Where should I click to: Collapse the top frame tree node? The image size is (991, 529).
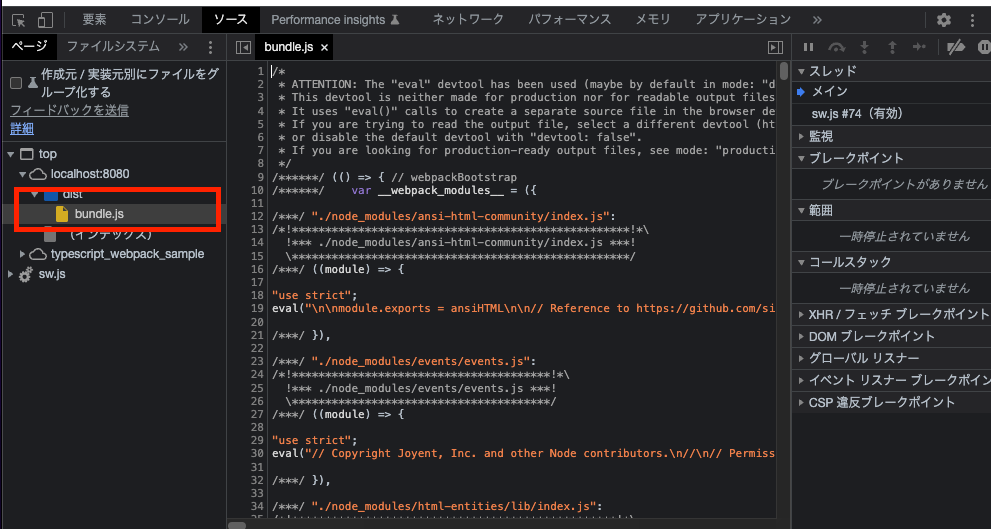[11, 154]
